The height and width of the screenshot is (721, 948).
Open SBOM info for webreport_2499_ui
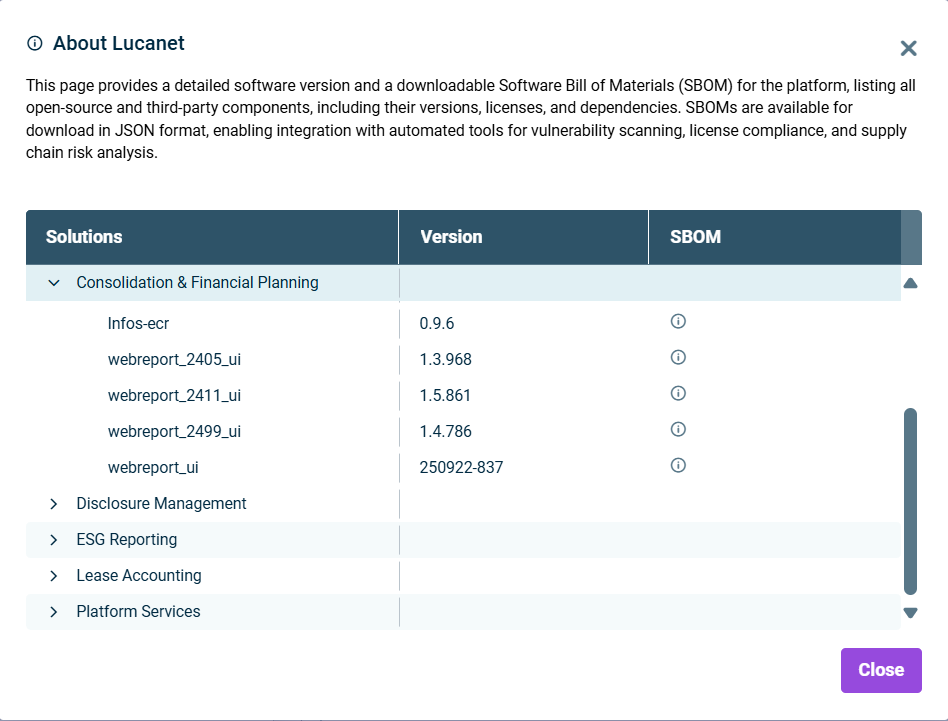[678, 429]
